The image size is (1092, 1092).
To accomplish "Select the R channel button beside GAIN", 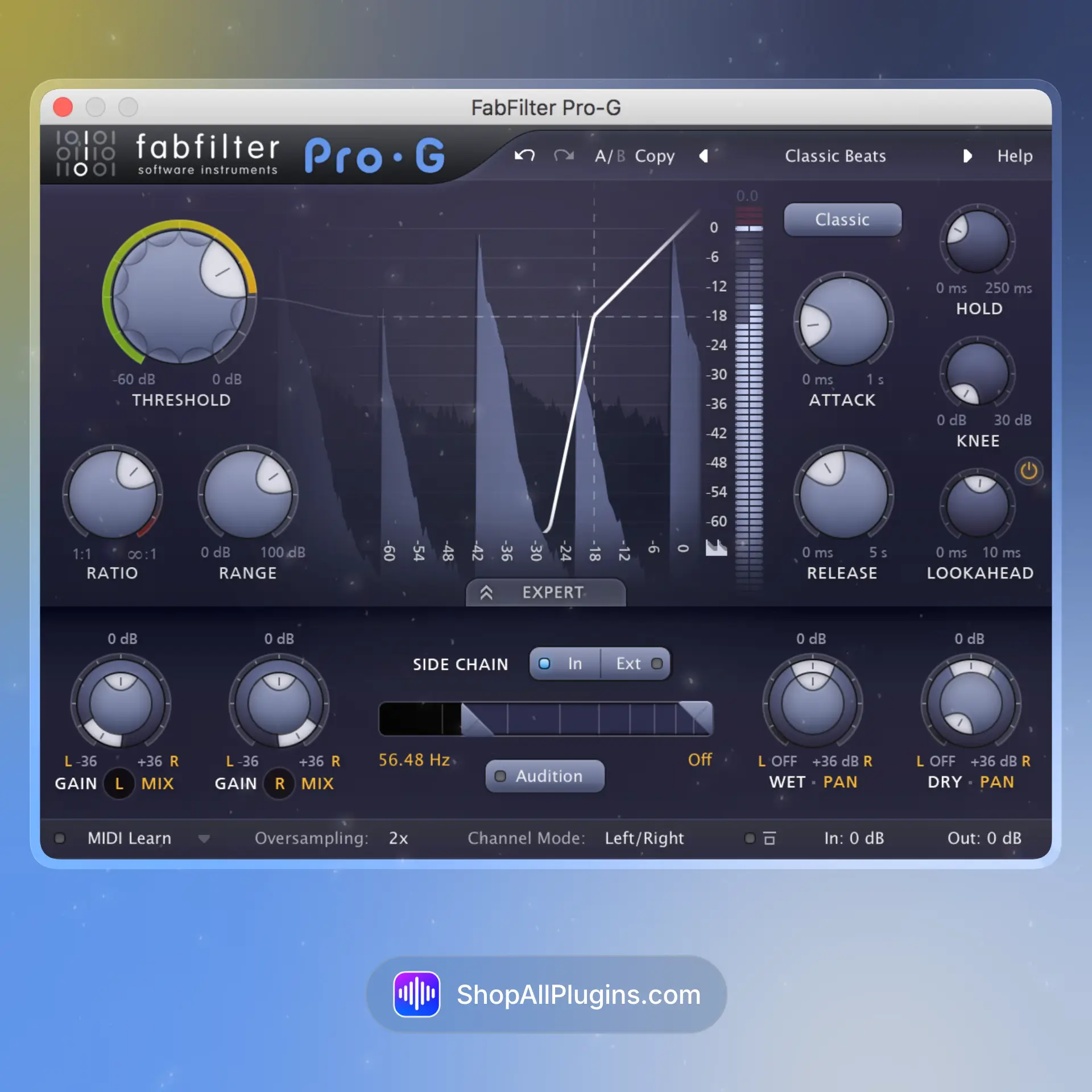I will click(x=279, y=784).
